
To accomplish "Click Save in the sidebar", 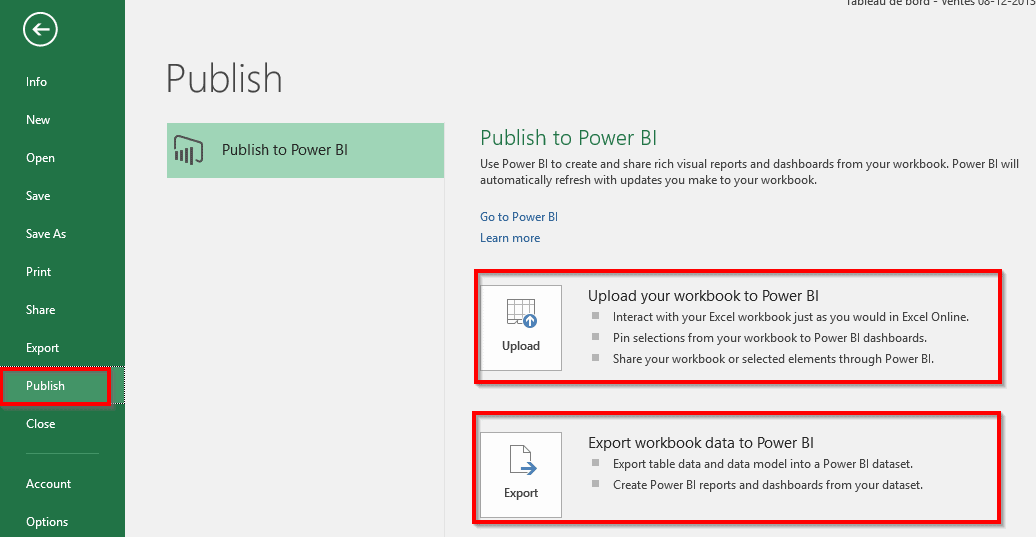I will (38, 196).
